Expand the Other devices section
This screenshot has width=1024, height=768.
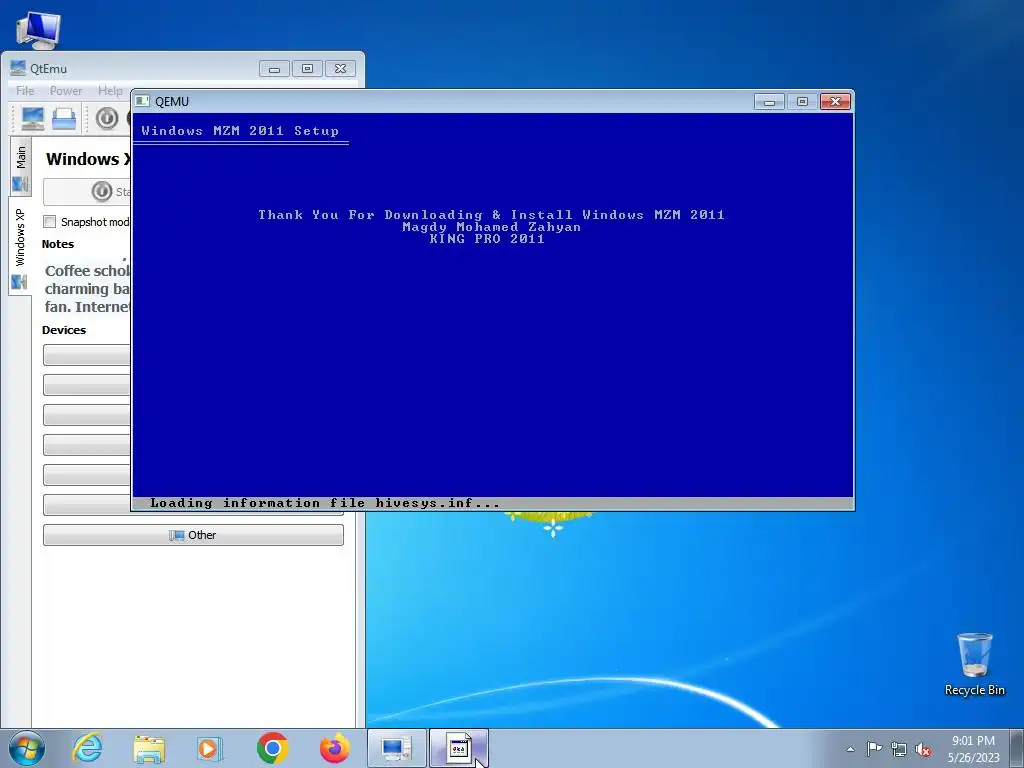[x=193, y=535]
